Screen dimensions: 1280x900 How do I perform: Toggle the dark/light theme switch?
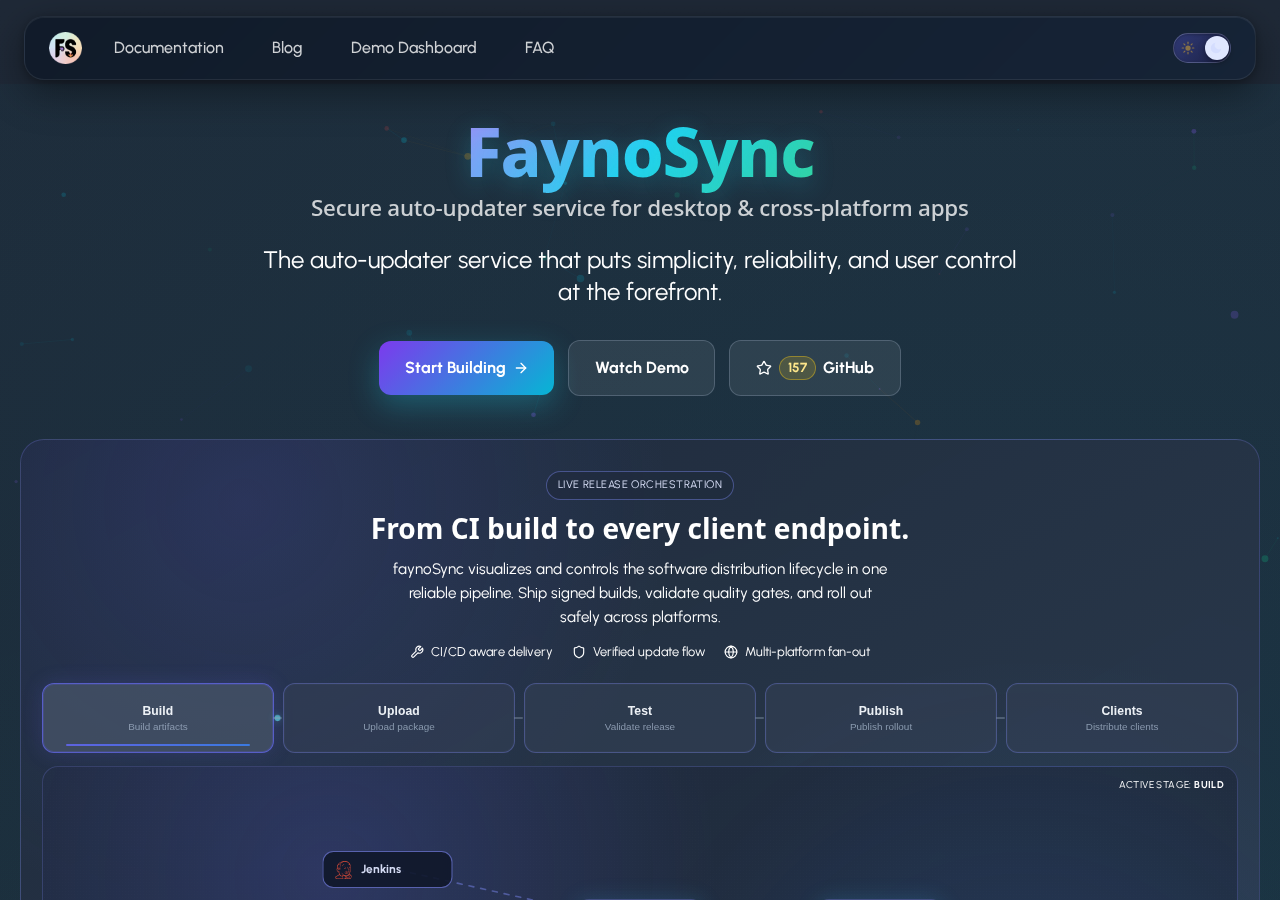[x=1202, y=48]
